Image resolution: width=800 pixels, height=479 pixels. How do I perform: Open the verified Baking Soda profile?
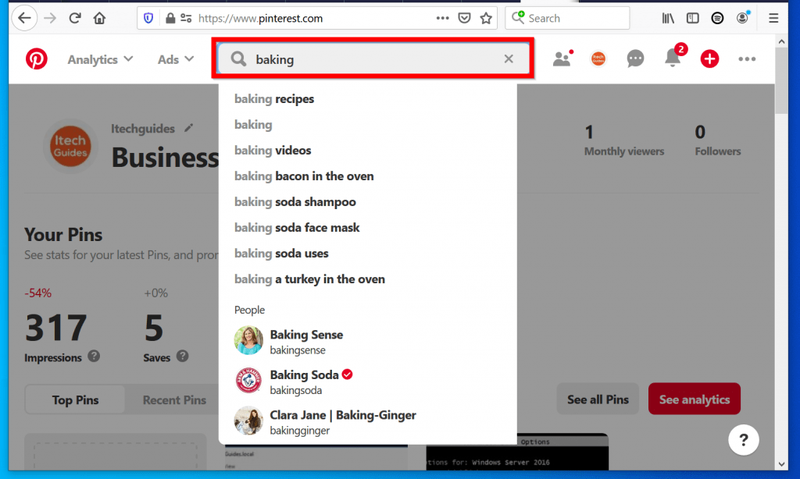(367, 381)
